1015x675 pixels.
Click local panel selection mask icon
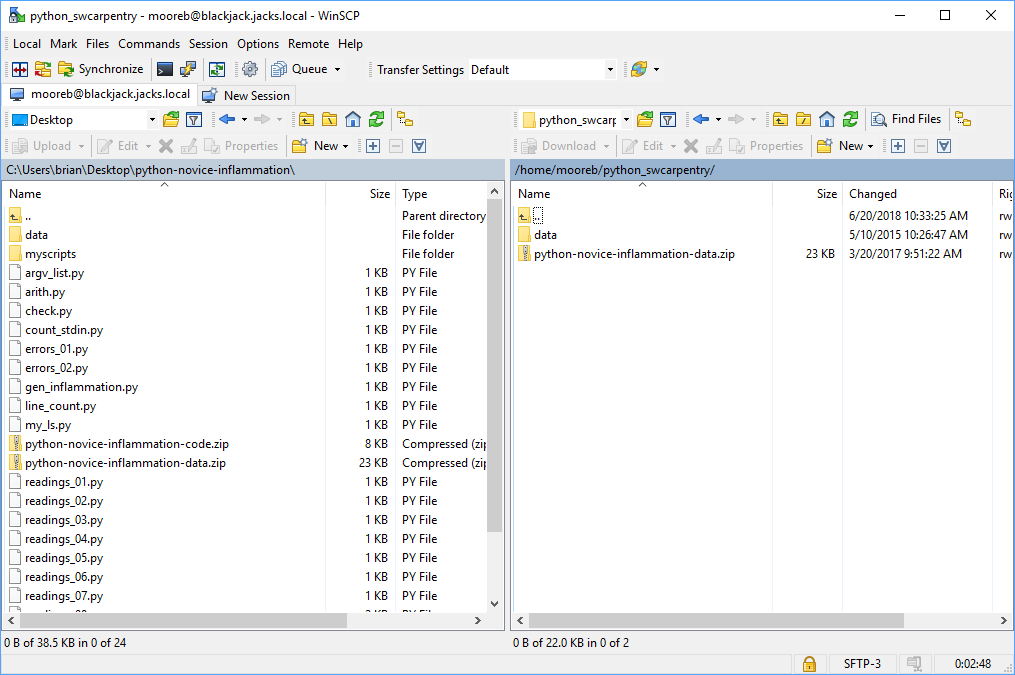coord(419,146)
